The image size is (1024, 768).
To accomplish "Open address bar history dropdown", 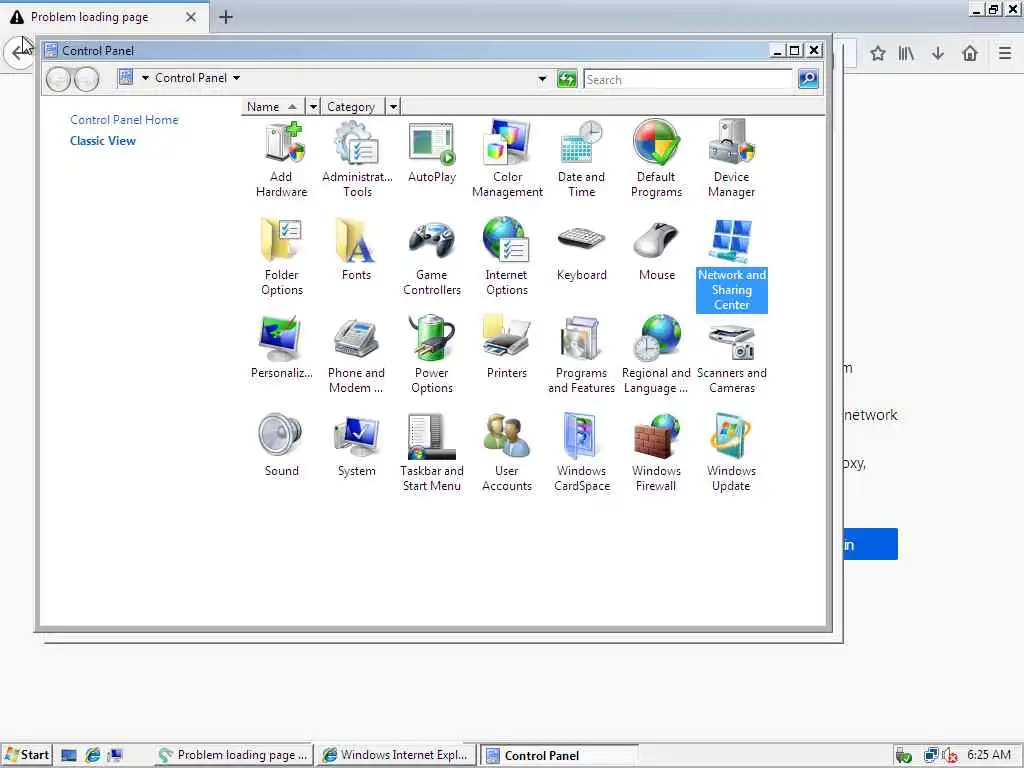I will click(x=542, y=79).
